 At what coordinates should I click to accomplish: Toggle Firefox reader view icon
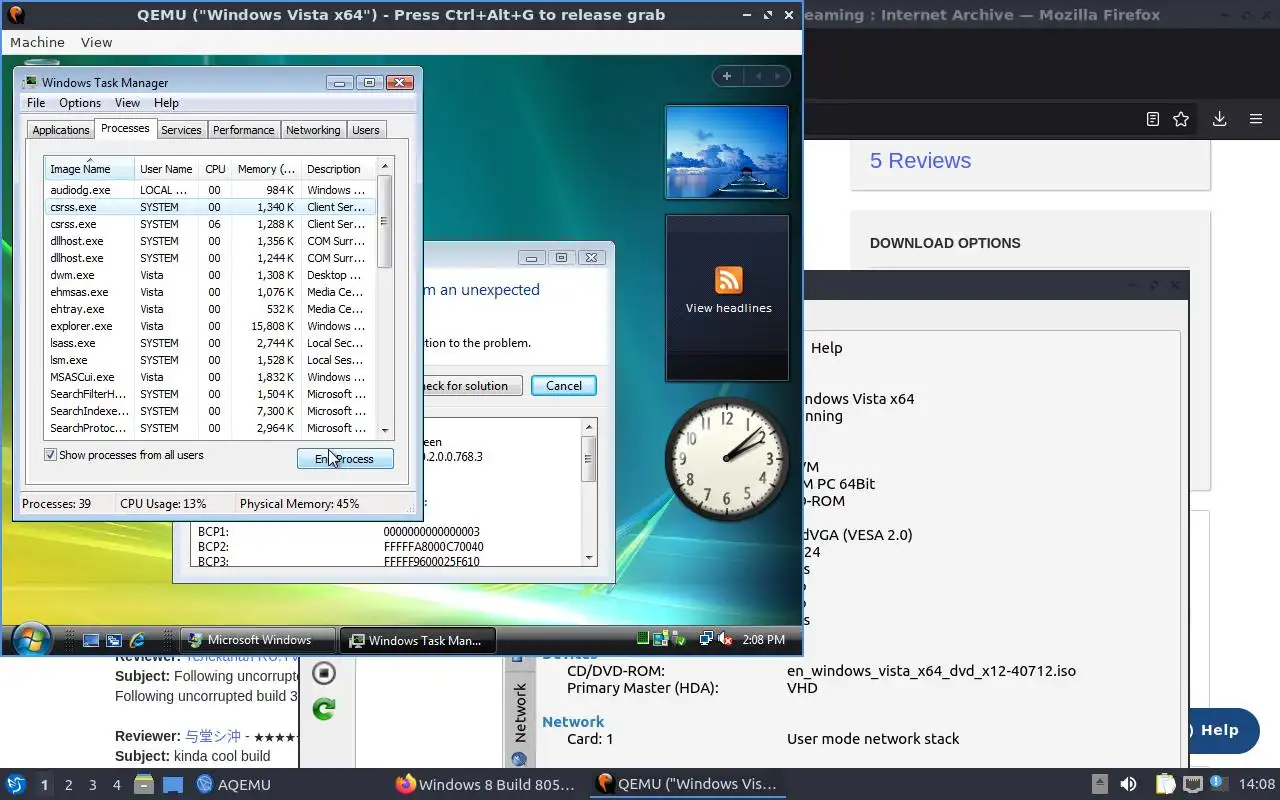[1152, 119]
